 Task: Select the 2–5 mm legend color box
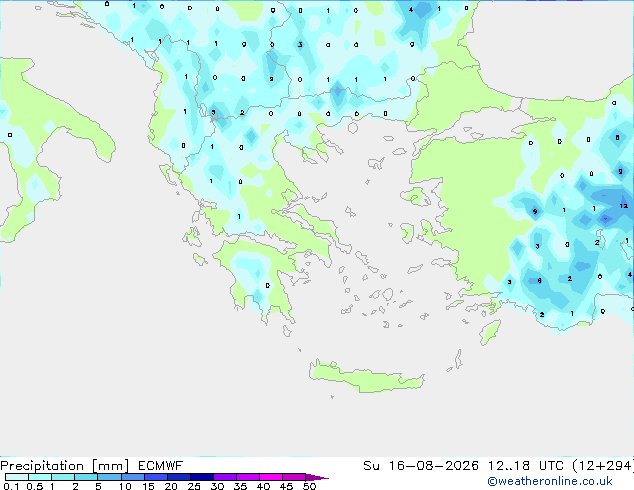click(86, 477)
